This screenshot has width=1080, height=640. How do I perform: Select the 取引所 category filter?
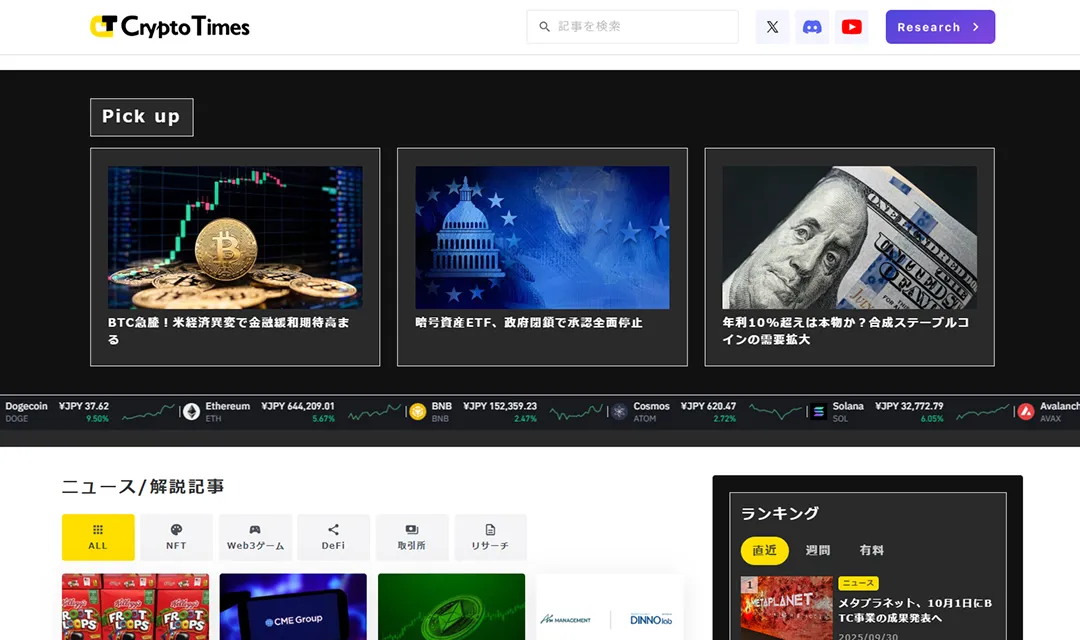click(x=412, y=537)
